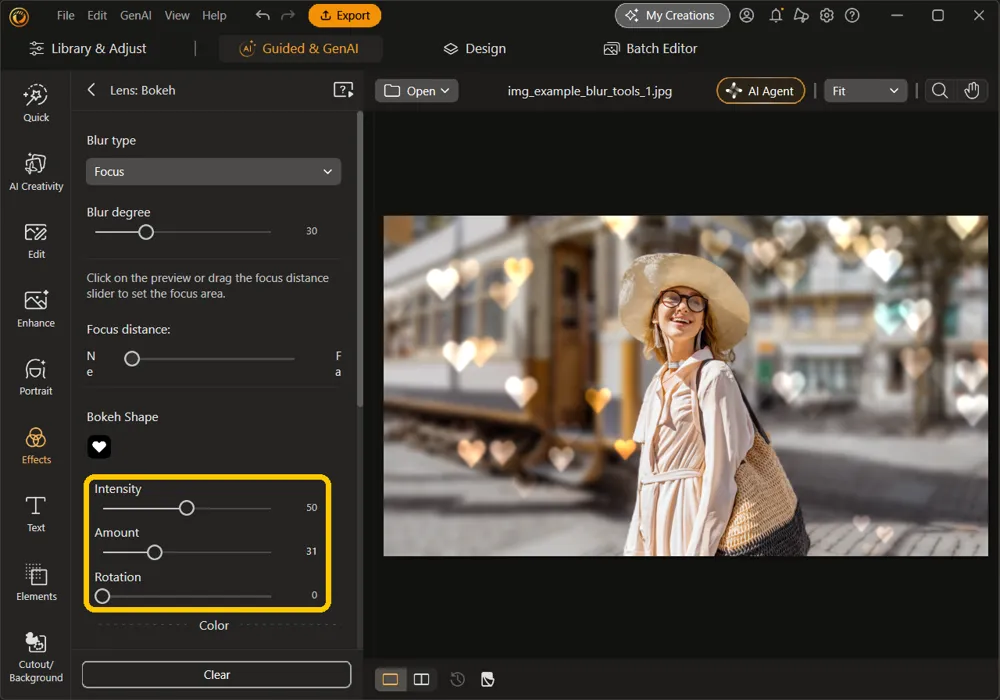The image size is (1000, 700).
Task: Click the redo arrow
Action: click(288, 15)
